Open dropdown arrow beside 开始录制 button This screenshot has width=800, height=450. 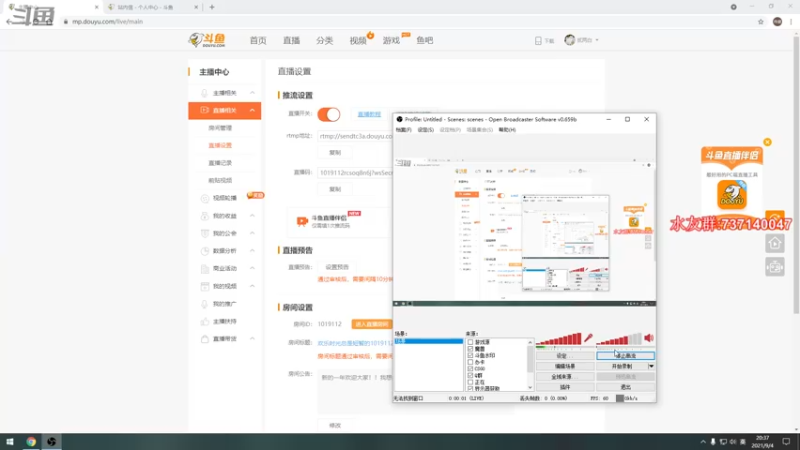click(651, 366)
